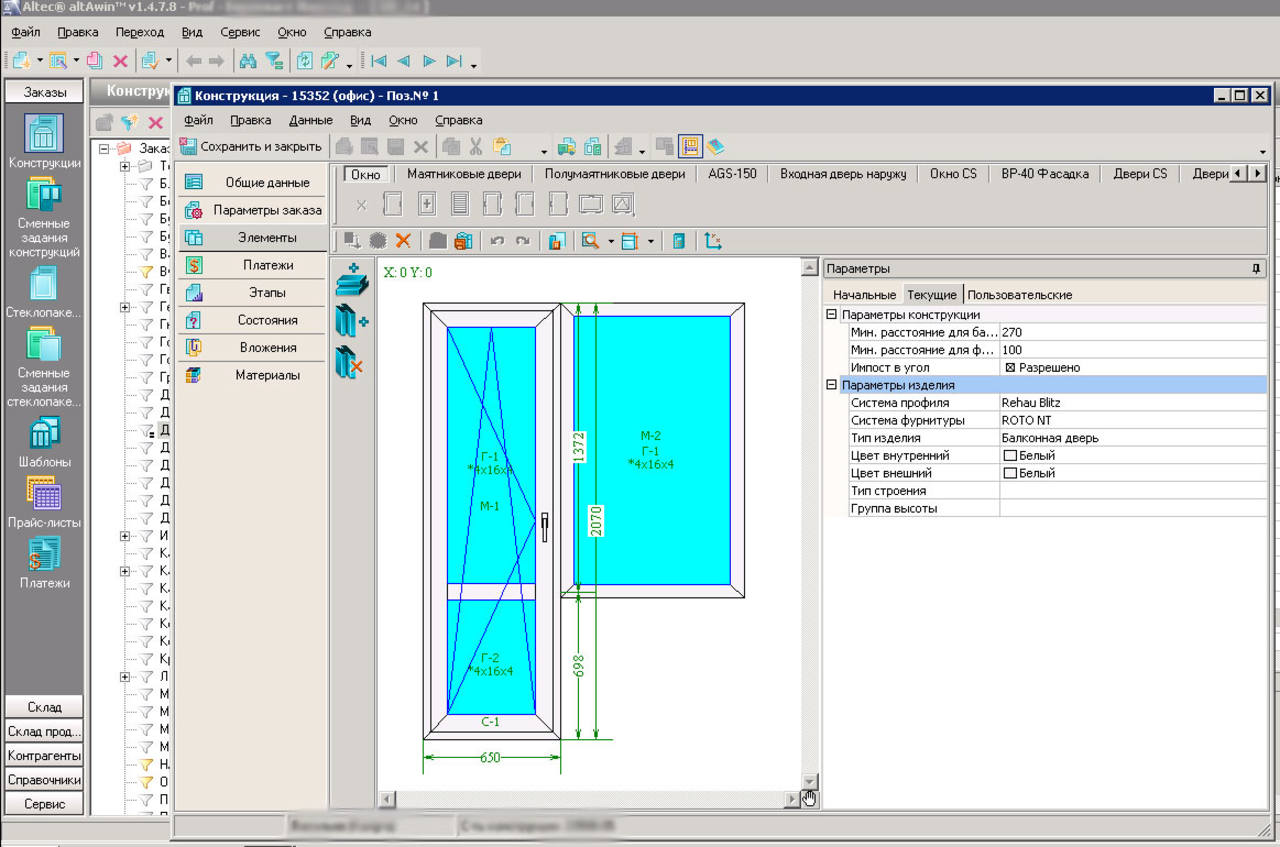Open the Параметры заказа section
The image size is (1280, 847).
point(253,210)
